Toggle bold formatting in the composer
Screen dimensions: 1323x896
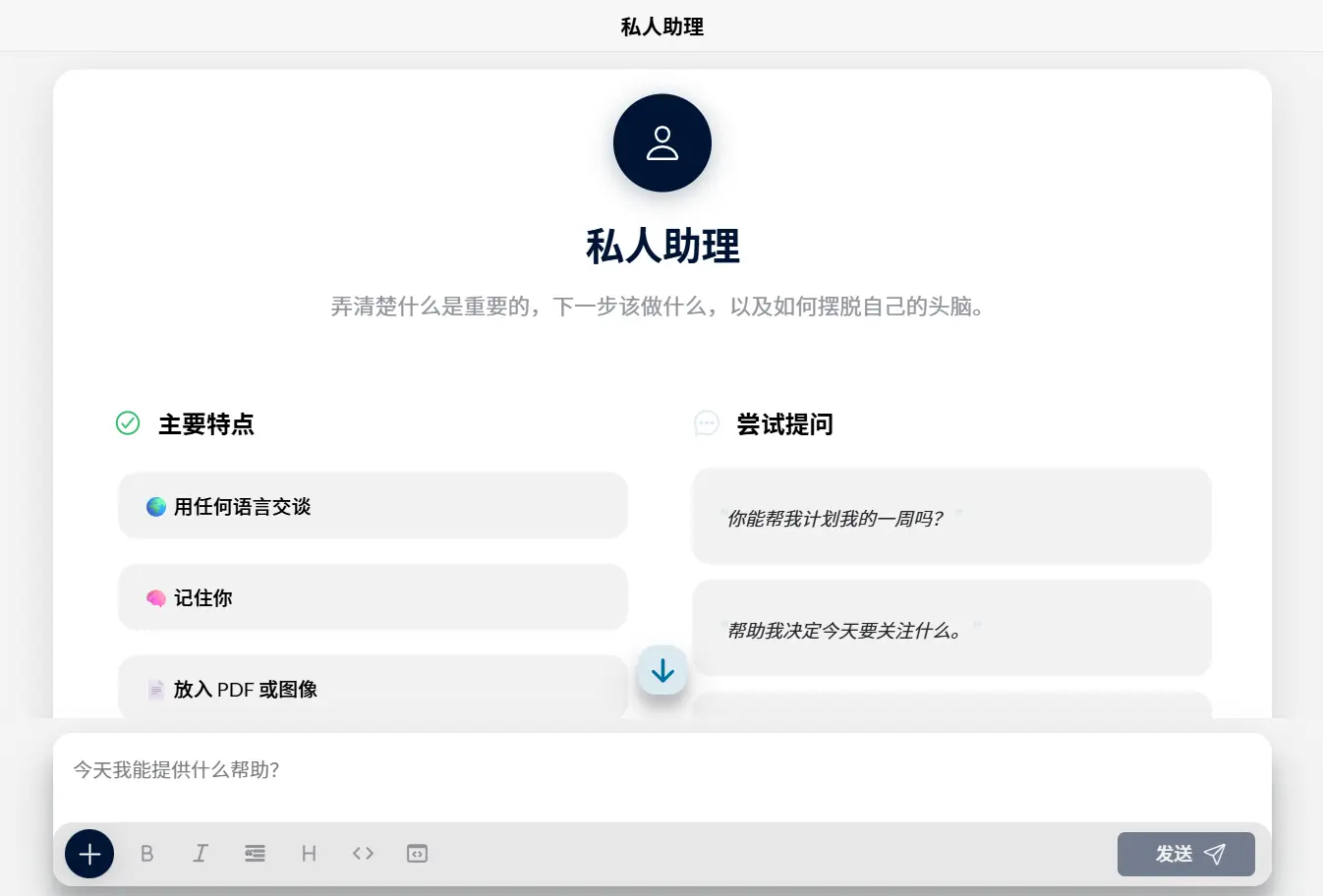coord(147,854)
